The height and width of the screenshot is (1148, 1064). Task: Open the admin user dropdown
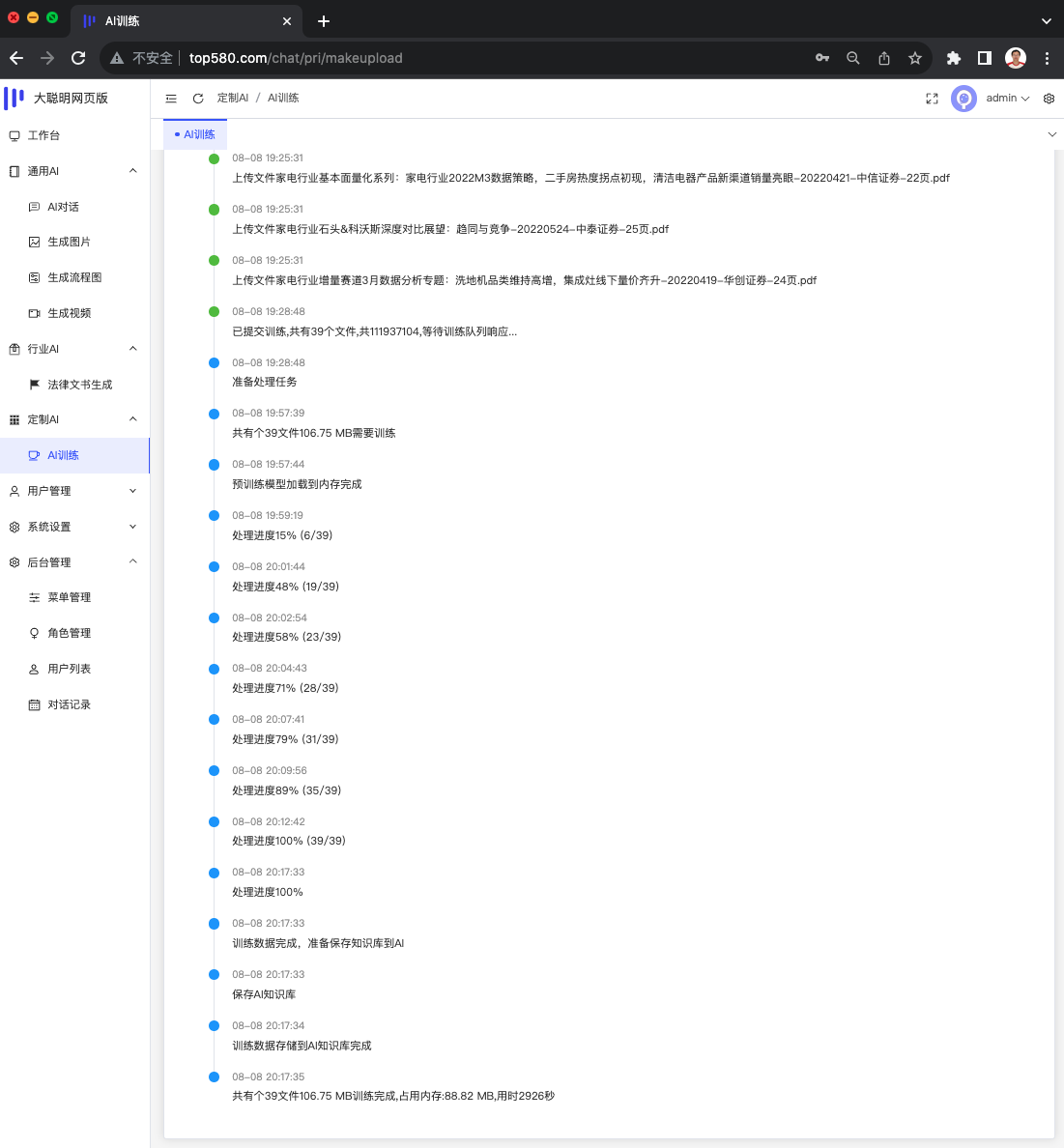pyautogui.click(x=1006, y=98)
